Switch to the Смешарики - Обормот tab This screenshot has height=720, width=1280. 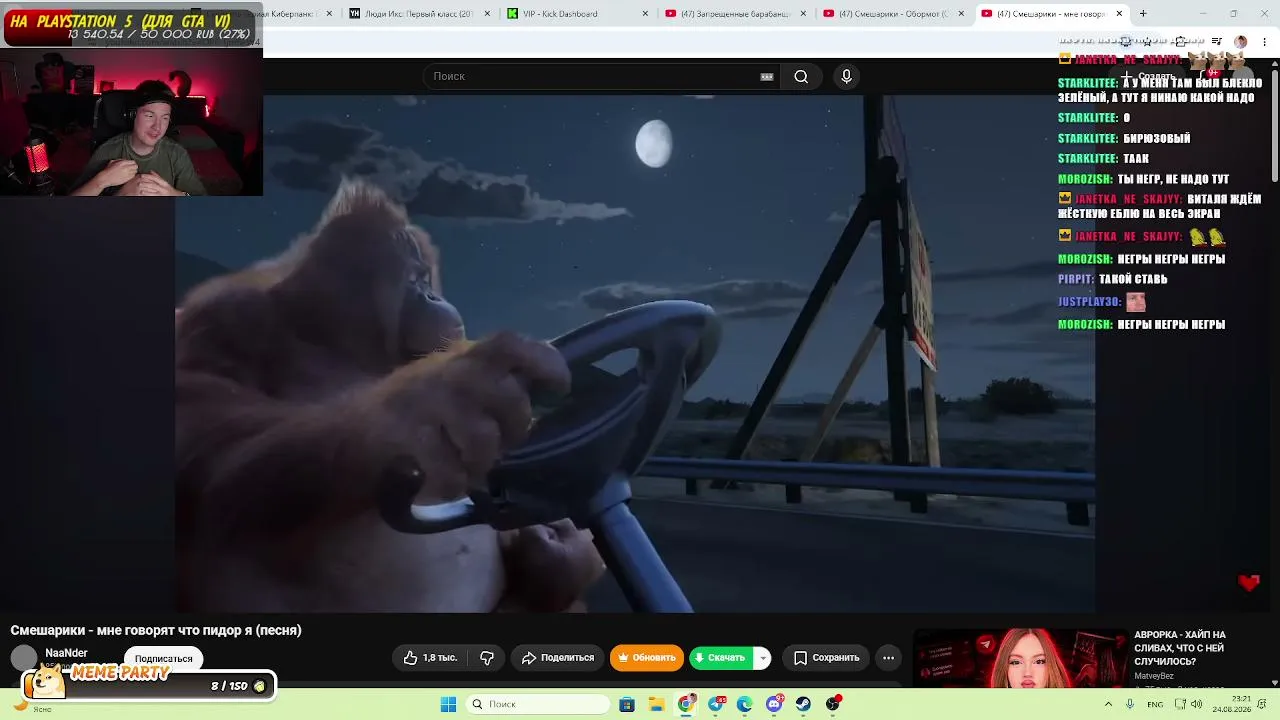pos(893,14)
